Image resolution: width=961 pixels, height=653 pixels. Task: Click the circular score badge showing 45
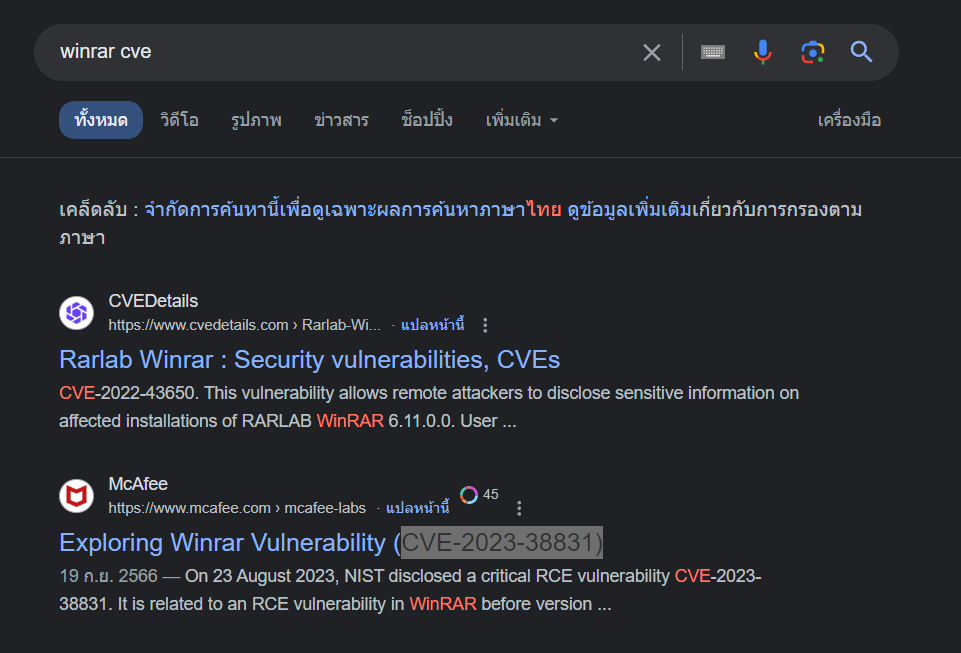coord(469,495)
